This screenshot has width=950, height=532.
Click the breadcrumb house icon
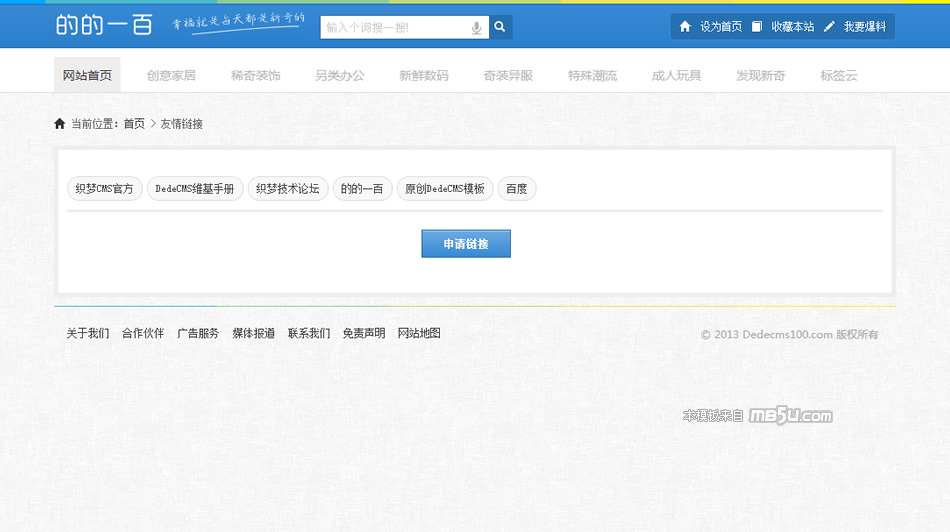[x=60, y=124]
